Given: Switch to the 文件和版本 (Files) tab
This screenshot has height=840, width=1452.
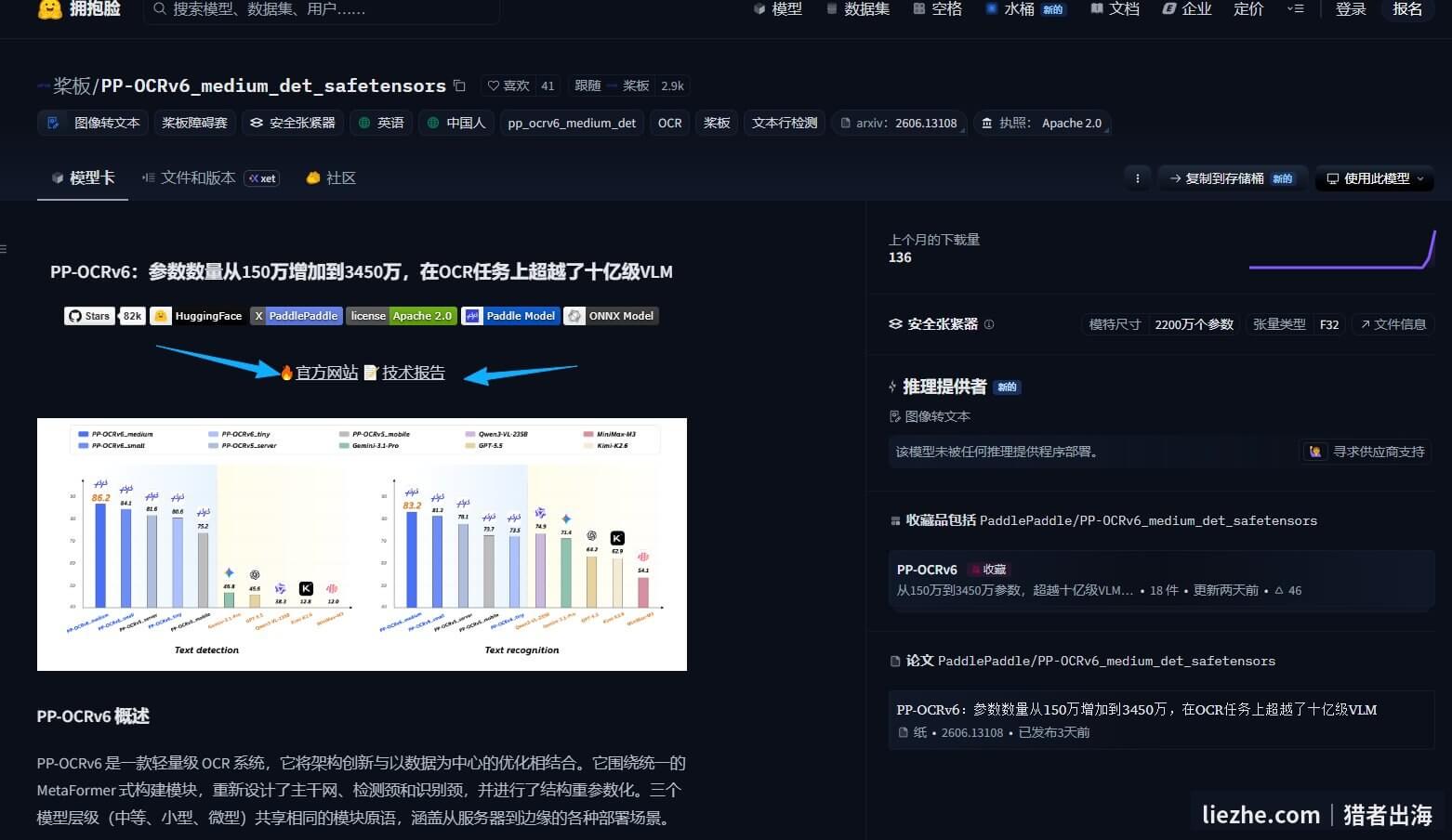Looking at the screenshot, I should [x=210, y=177].
